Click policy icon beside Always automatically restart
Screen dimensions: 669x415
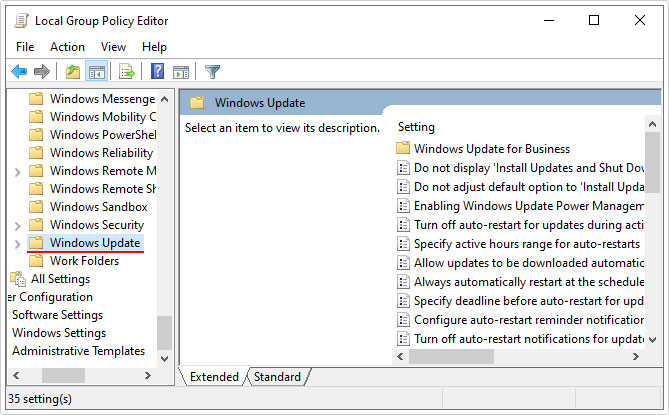(403, 282)
